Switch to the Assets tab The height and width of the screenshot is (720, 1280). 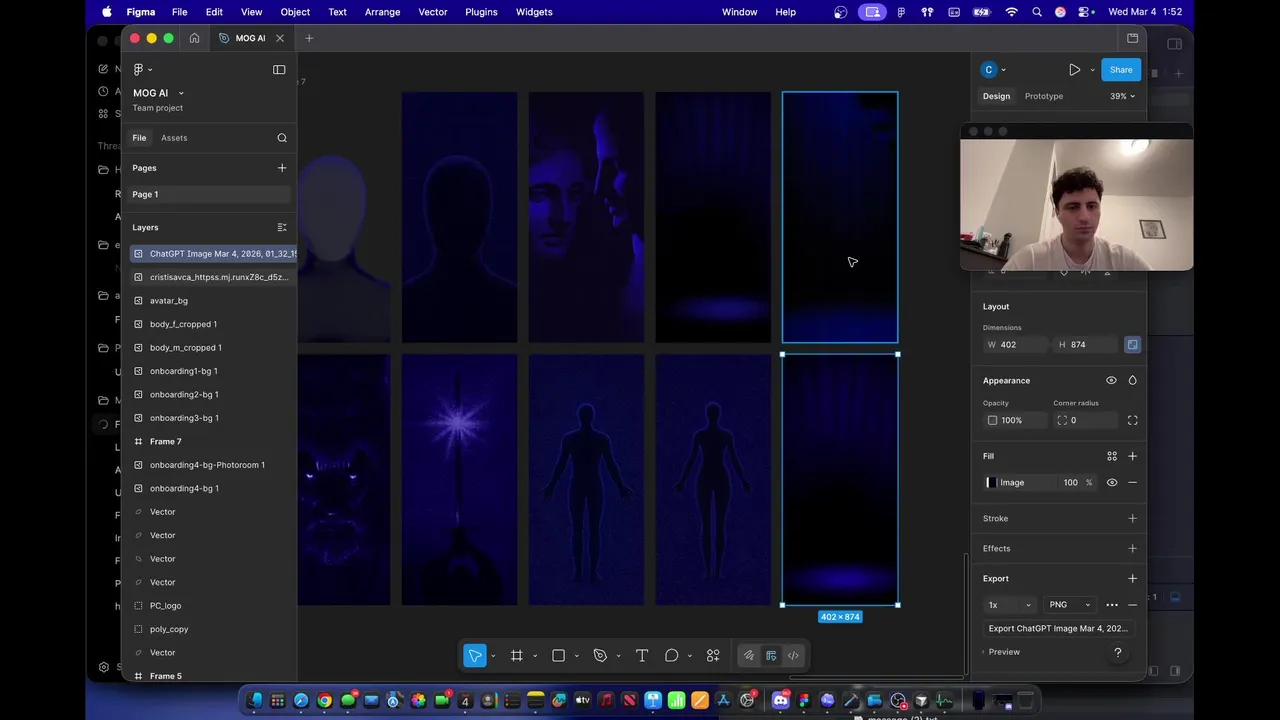point(174,138)
